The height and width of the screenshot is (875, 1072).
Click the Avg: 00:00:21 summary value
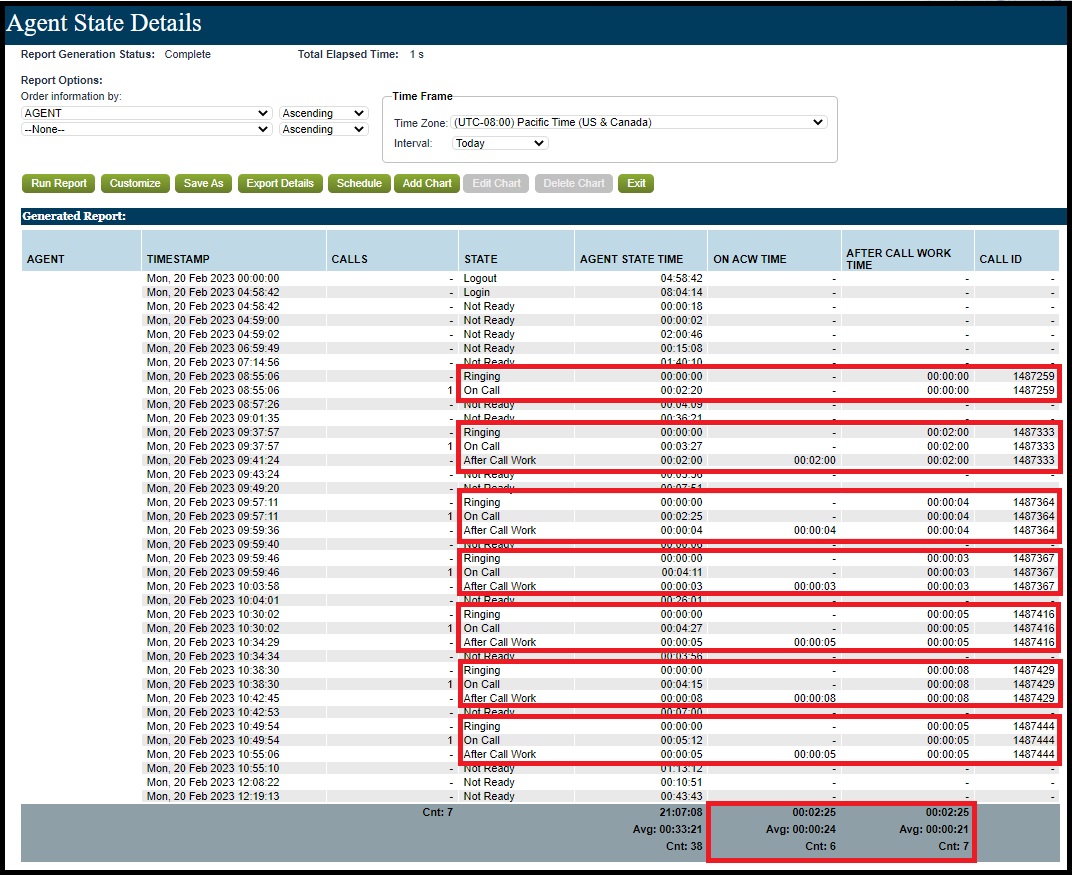[934, 830]
